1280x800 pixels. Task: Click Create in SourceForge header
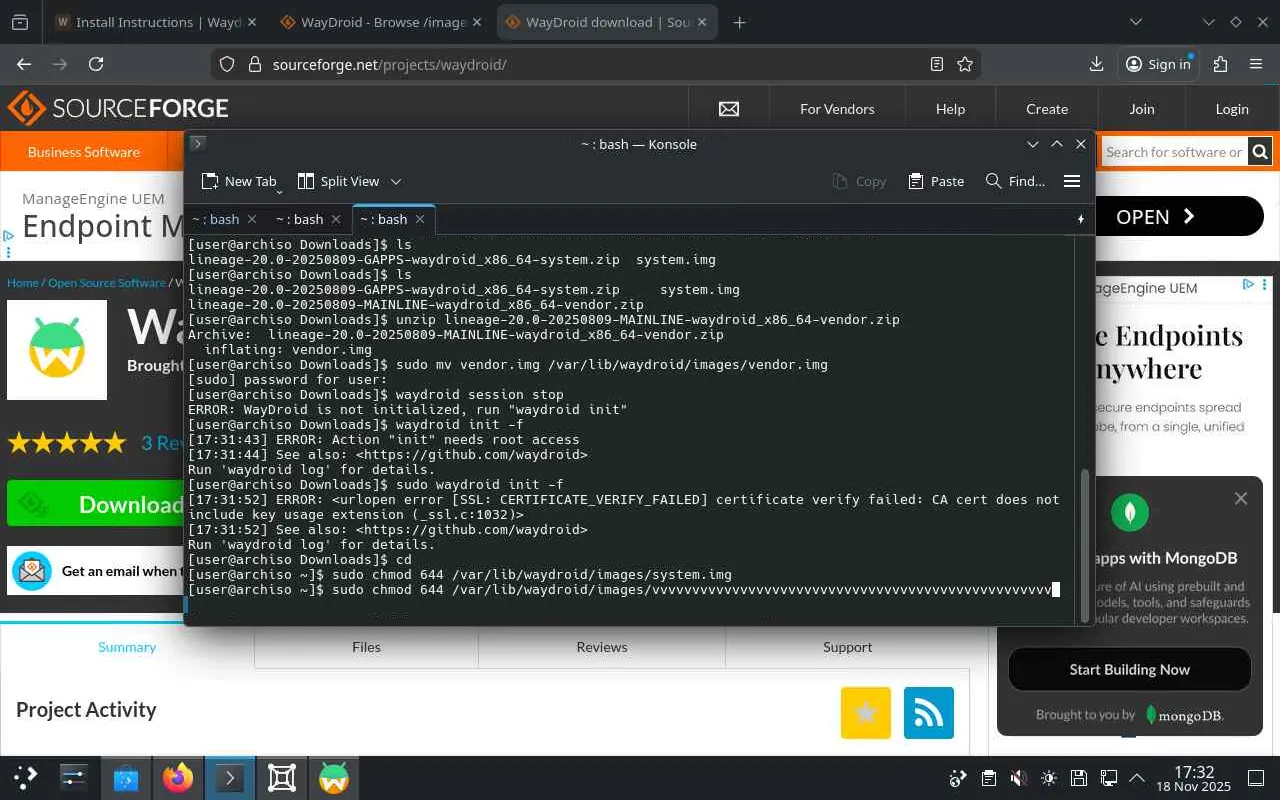tap(1047, 109)
